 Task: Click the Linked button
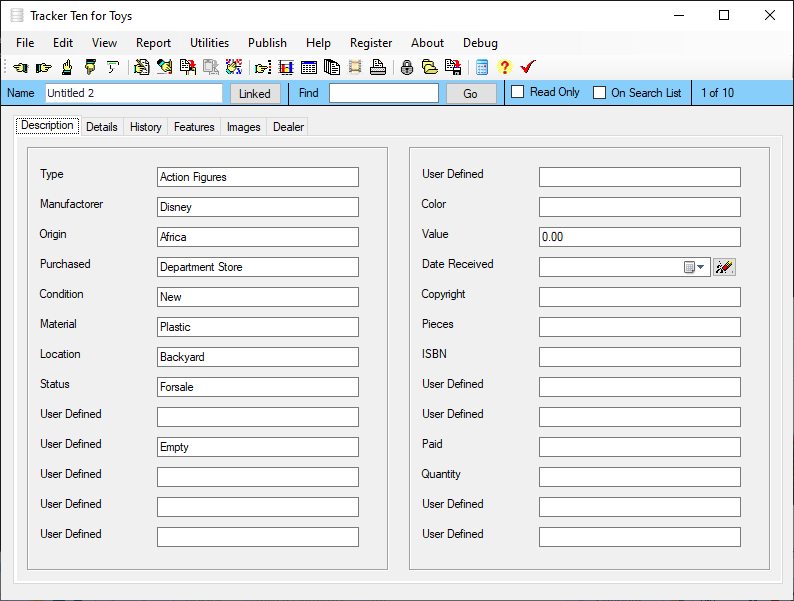tap(255, 94)
